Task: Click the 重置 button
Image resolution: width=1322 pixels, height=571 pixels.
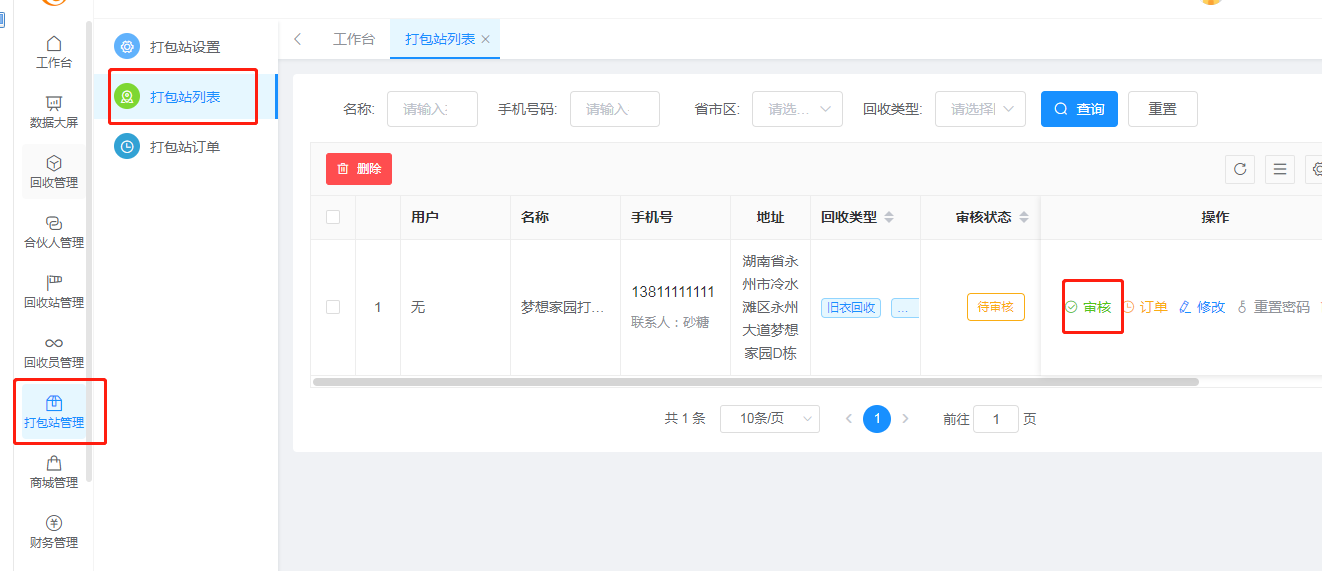Action: (1163, 109)
